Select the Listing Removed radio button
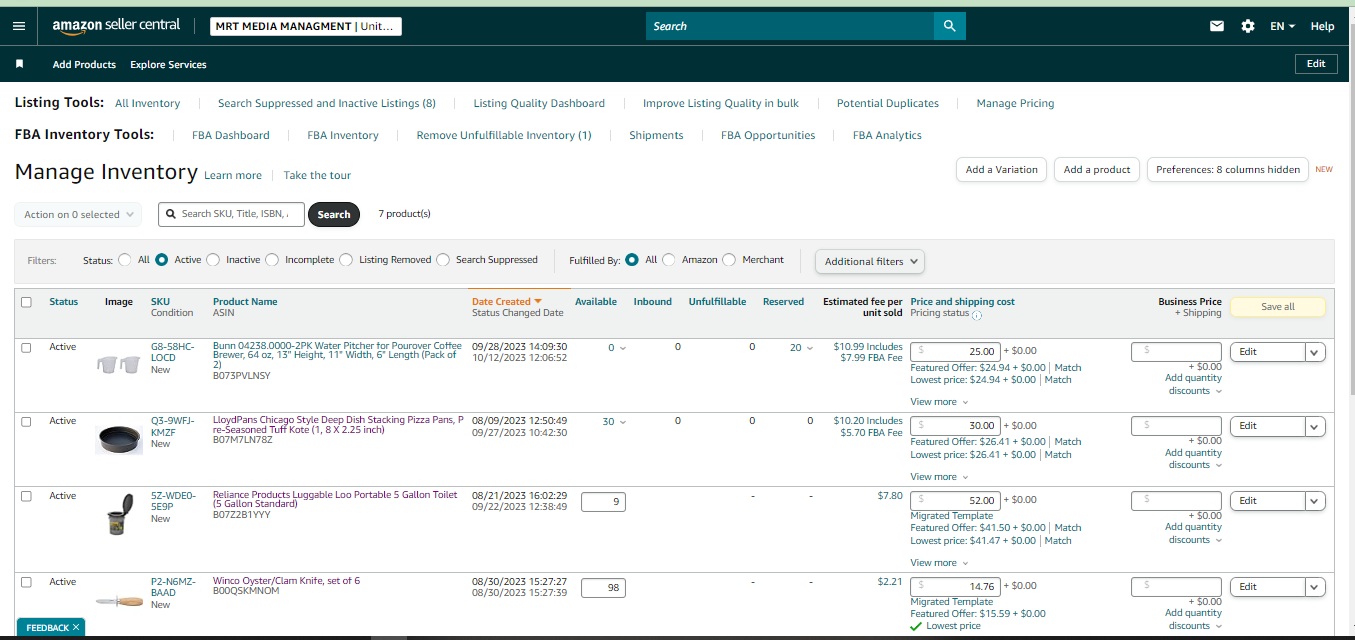Image resolution: width=1355 pixels, height=640 pixels. coord(346,260)
